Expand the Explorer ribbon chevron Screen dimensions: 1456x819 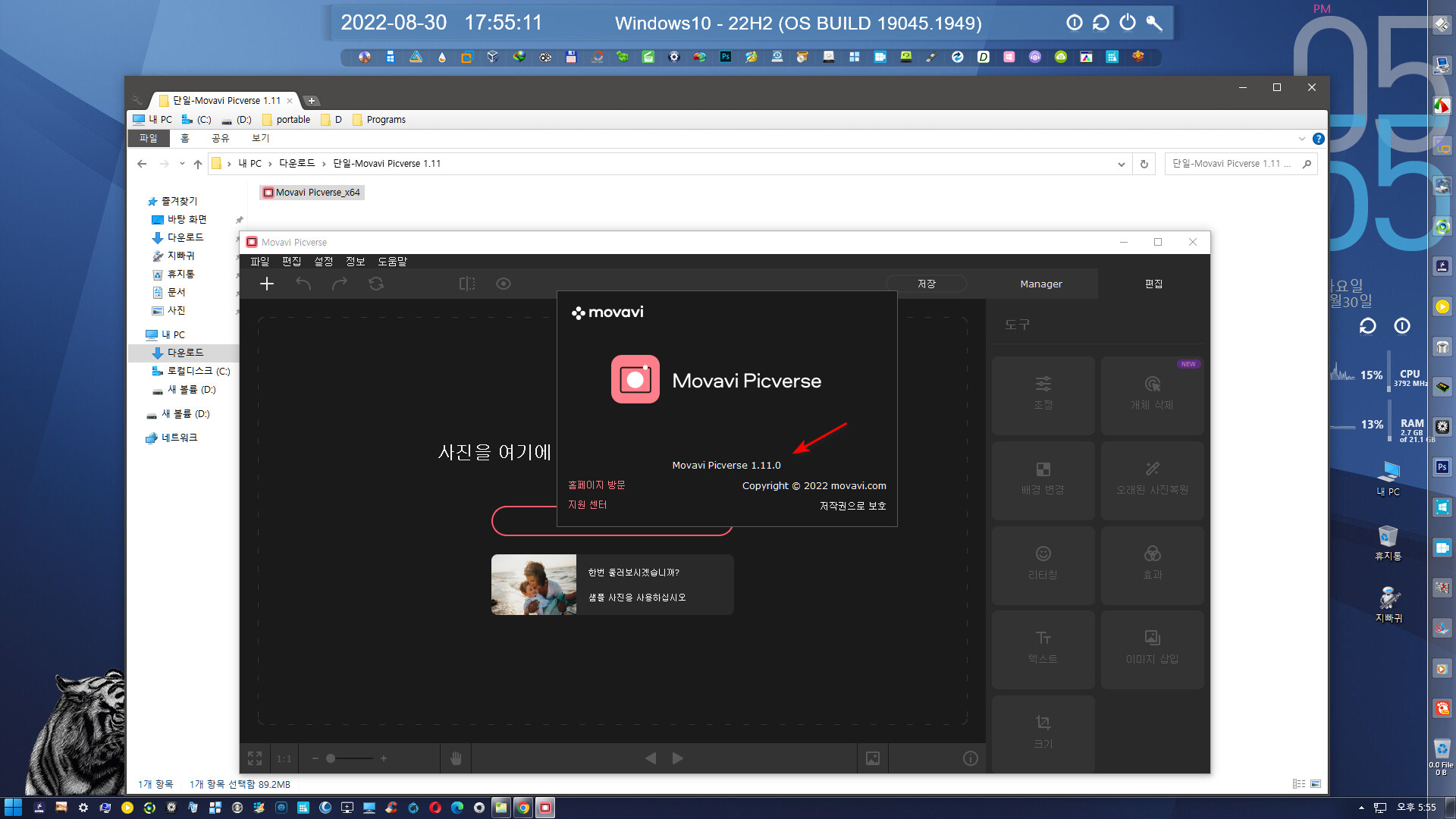(1302, 139)
